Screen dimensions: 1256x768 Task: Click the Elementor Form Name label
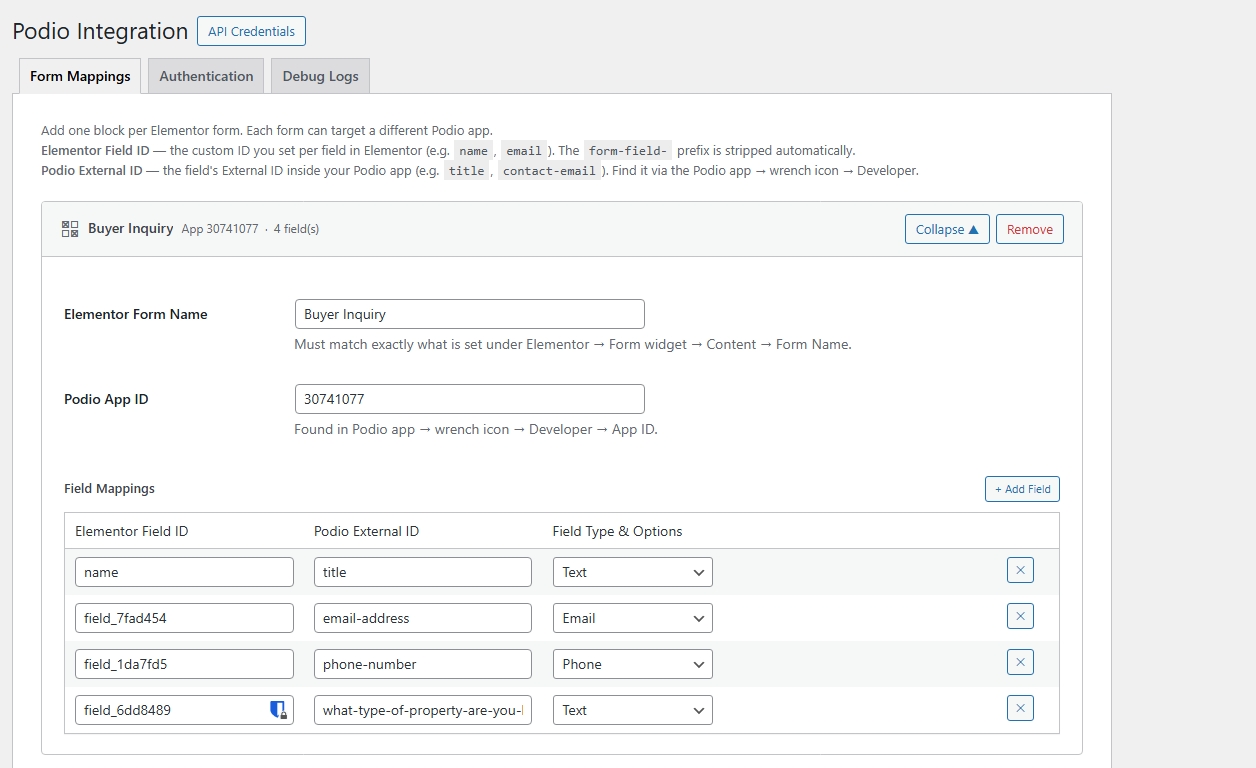click(136, 314)
